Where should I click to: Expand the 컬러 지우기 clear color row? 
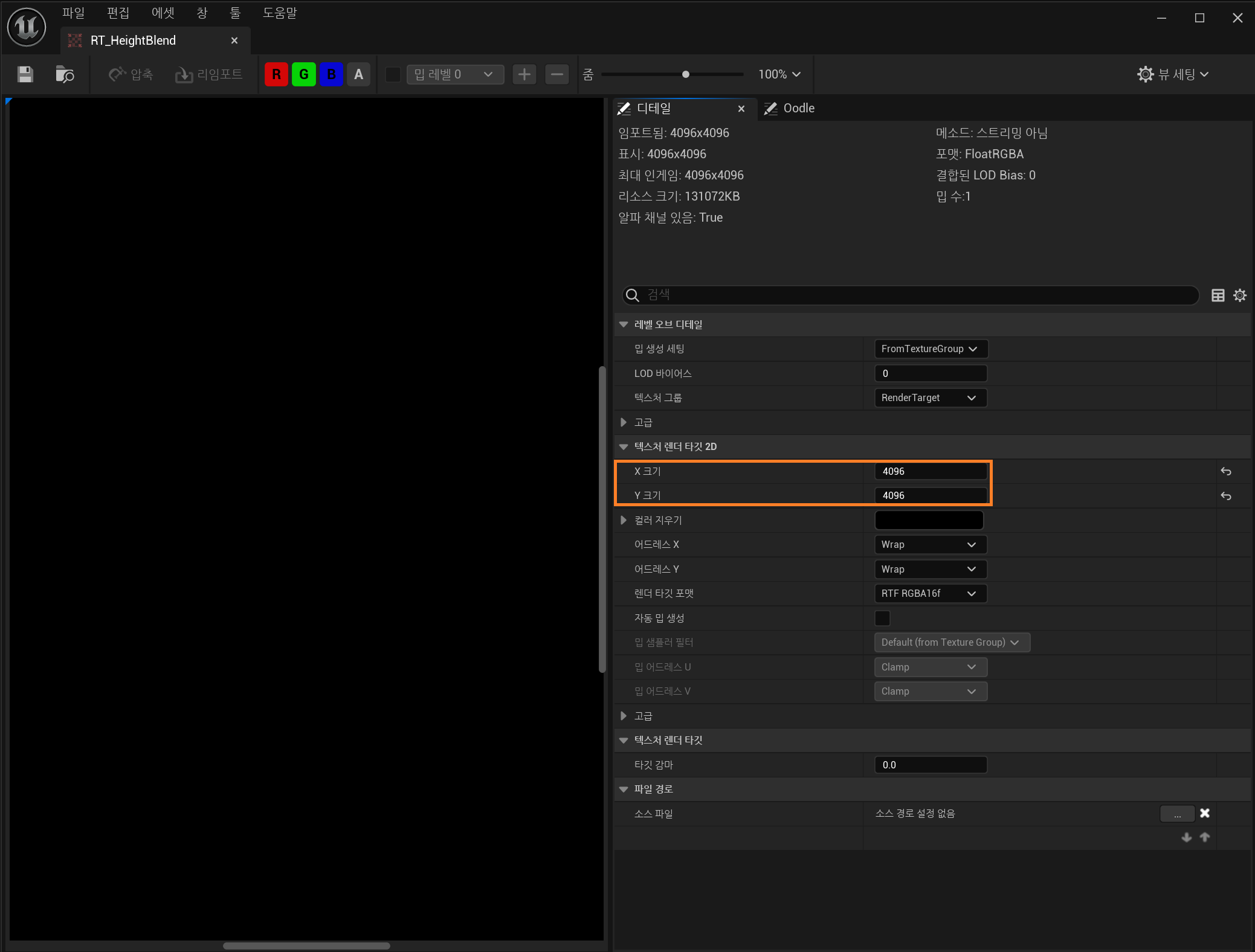(624, 520)
